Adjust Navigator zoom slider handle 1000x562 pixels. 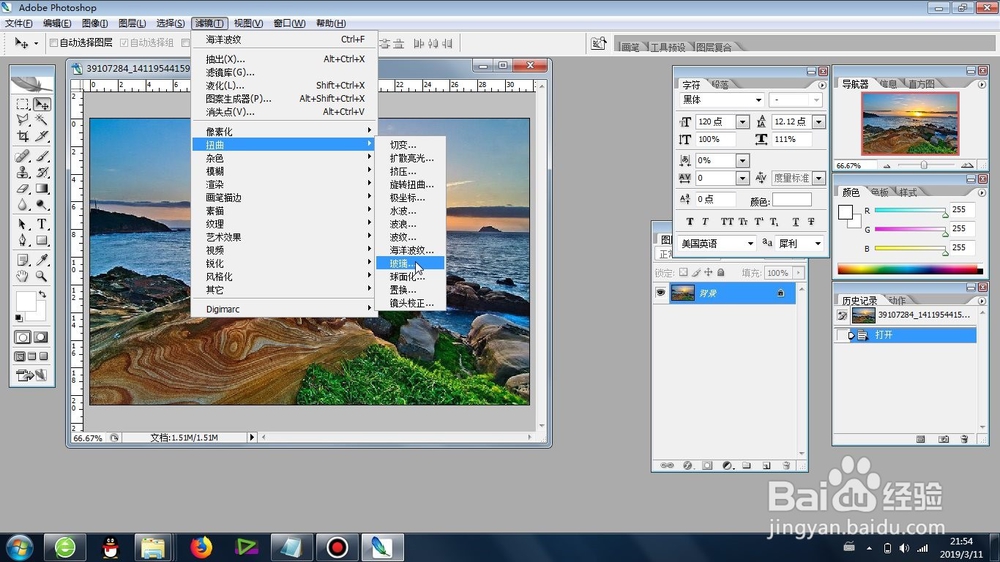tap(923, 165)
